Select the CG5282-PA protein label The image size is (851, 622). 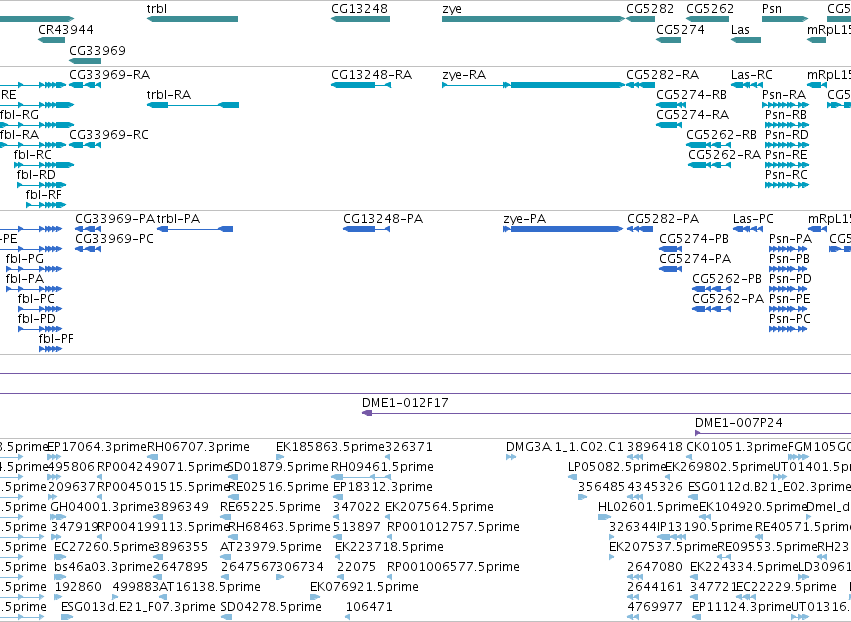663,219
